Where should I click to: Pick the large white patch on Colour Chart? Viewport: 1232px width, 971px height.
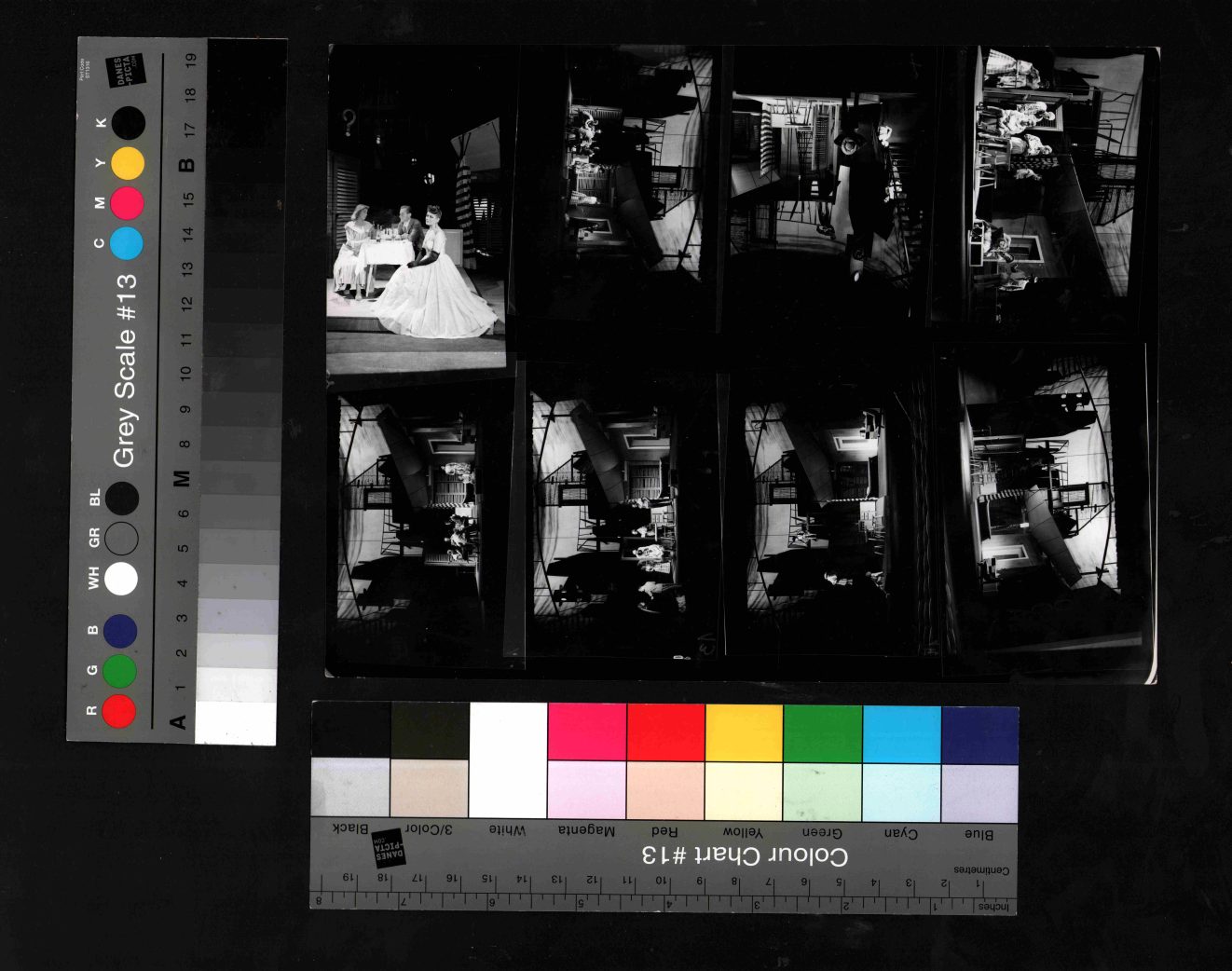point(508,760)
